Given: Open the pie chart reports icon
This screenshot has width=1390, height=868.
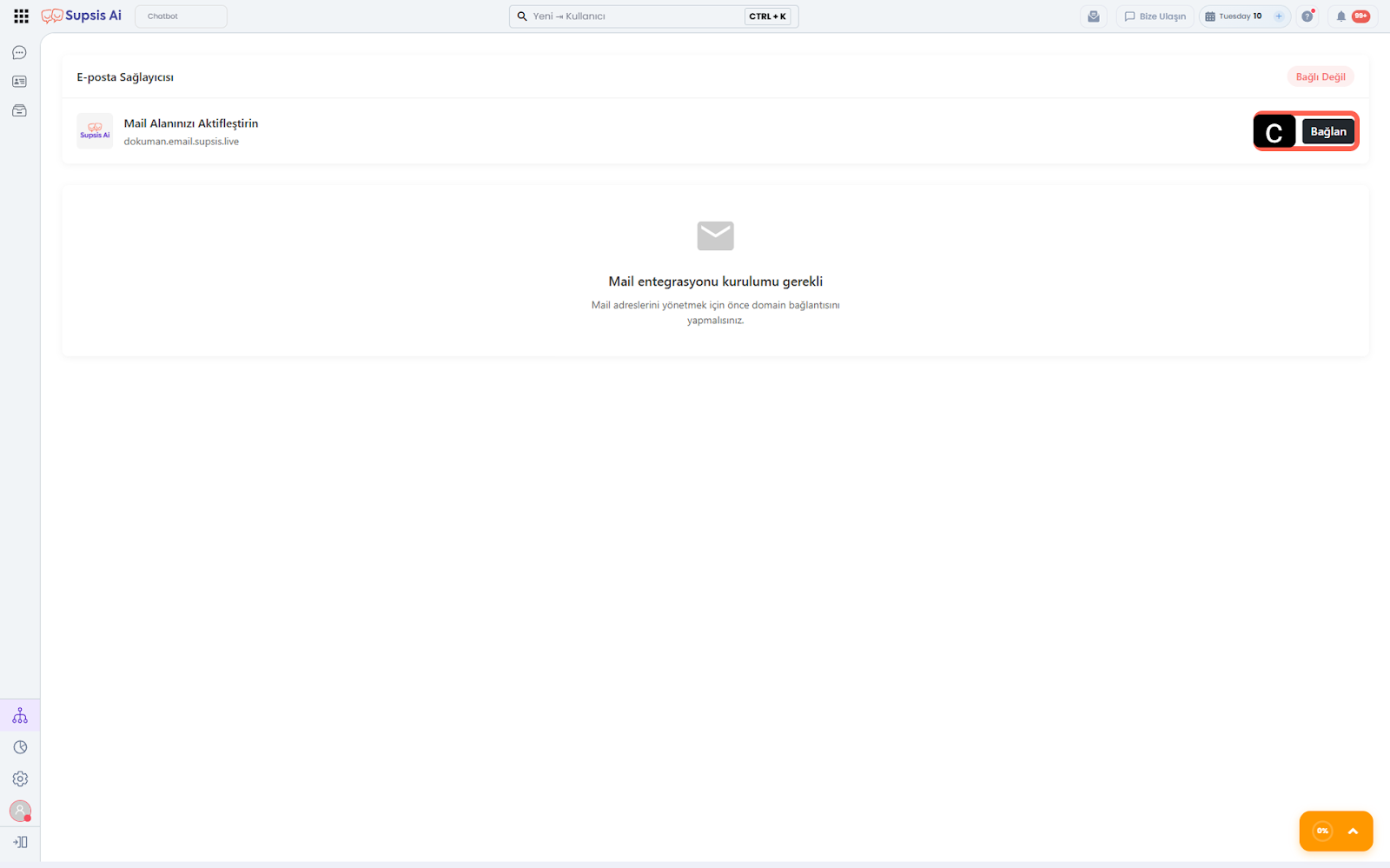Looking at the screenshot, I should (x=20, y=747).
